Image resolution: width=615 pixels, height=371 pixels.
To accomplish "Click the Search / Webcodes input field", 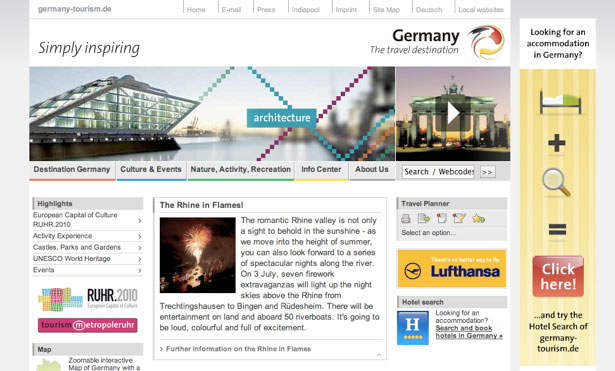I will [438, 172].
